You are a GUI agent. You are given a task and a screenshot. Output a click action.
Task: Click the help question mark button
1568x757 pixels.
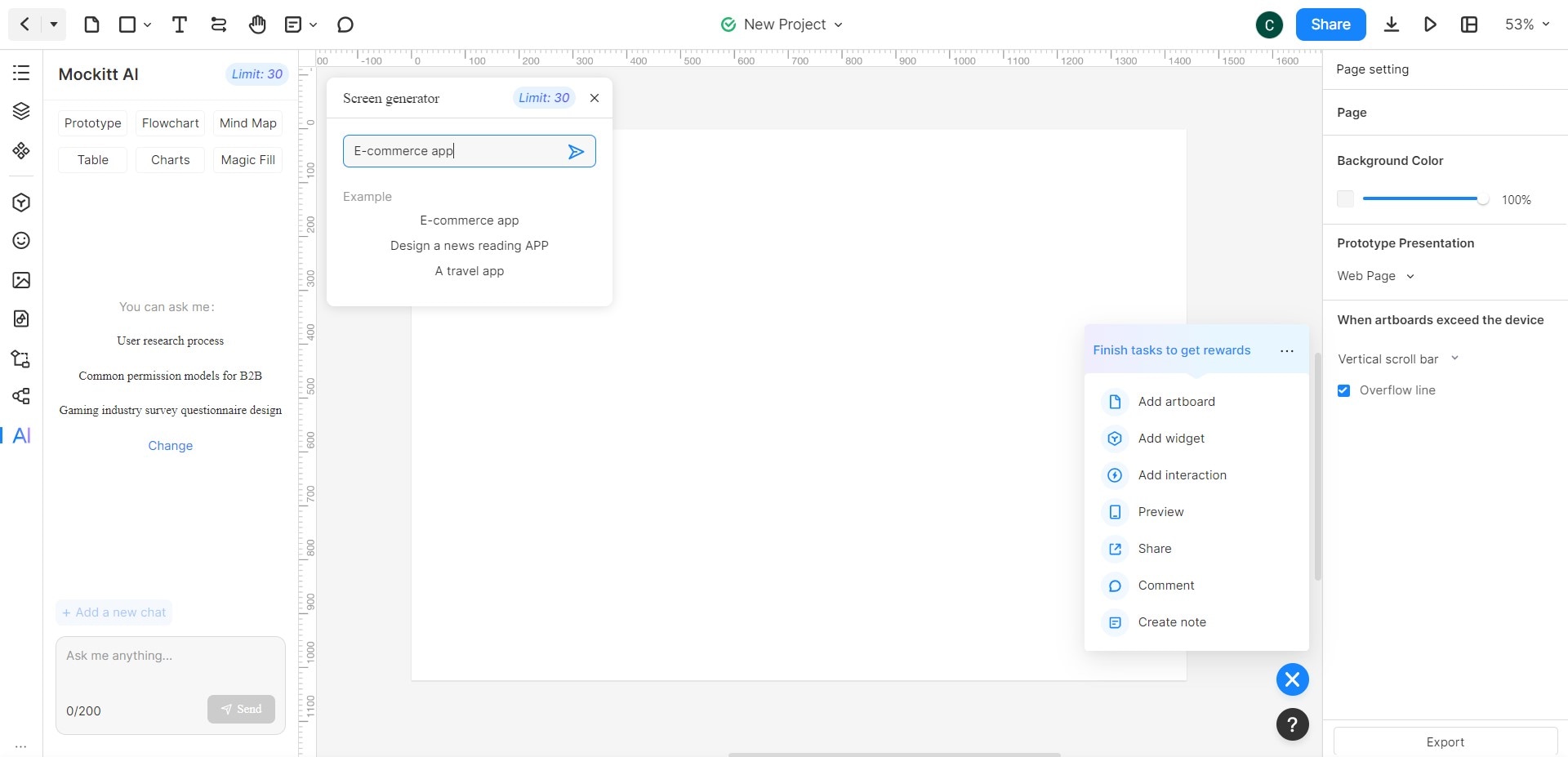pyautogui.click(x=1292, y=724)
